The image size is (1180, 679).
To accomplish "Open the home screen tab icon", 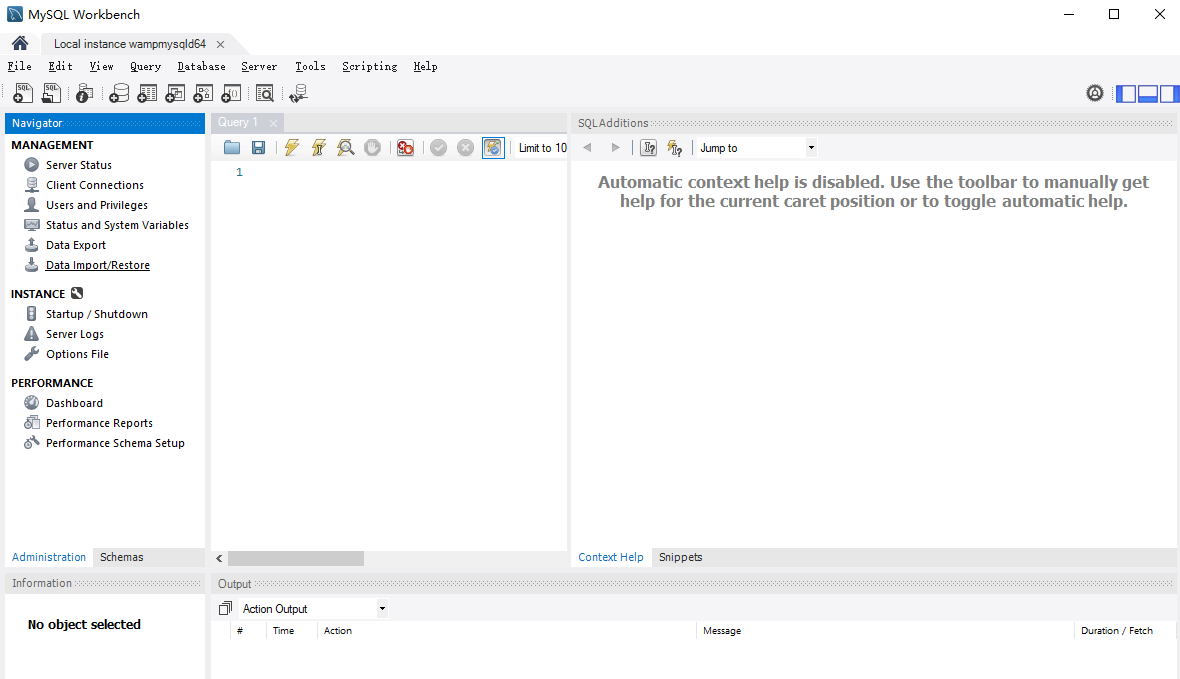I will pos(20,43).
